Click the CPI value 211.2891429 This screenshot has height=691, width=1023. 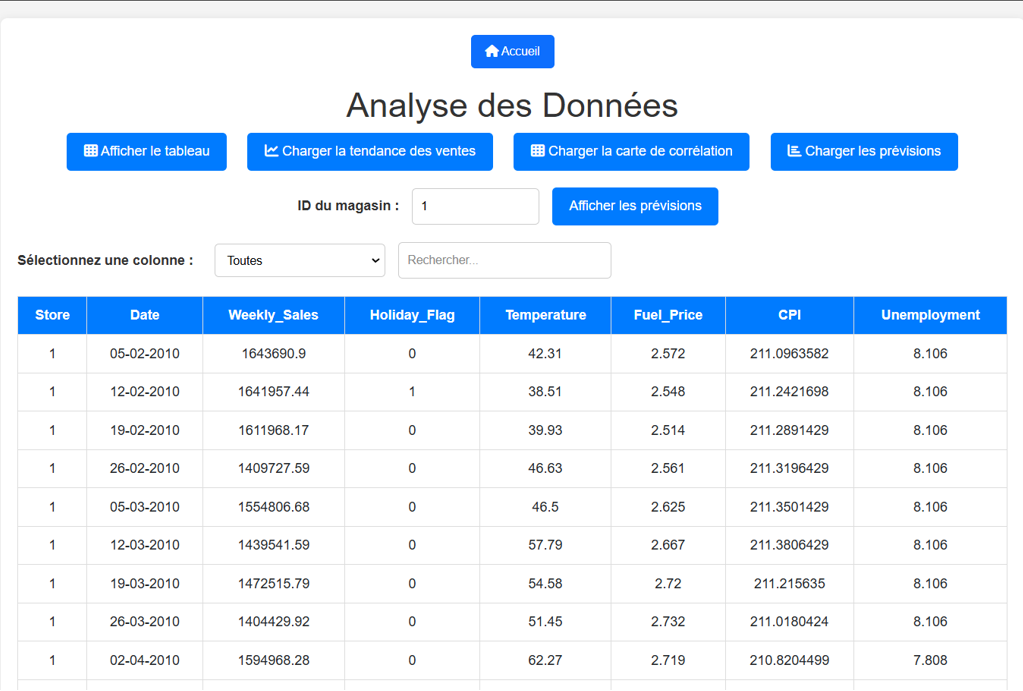pyautogui.click(x=789, y=430)
